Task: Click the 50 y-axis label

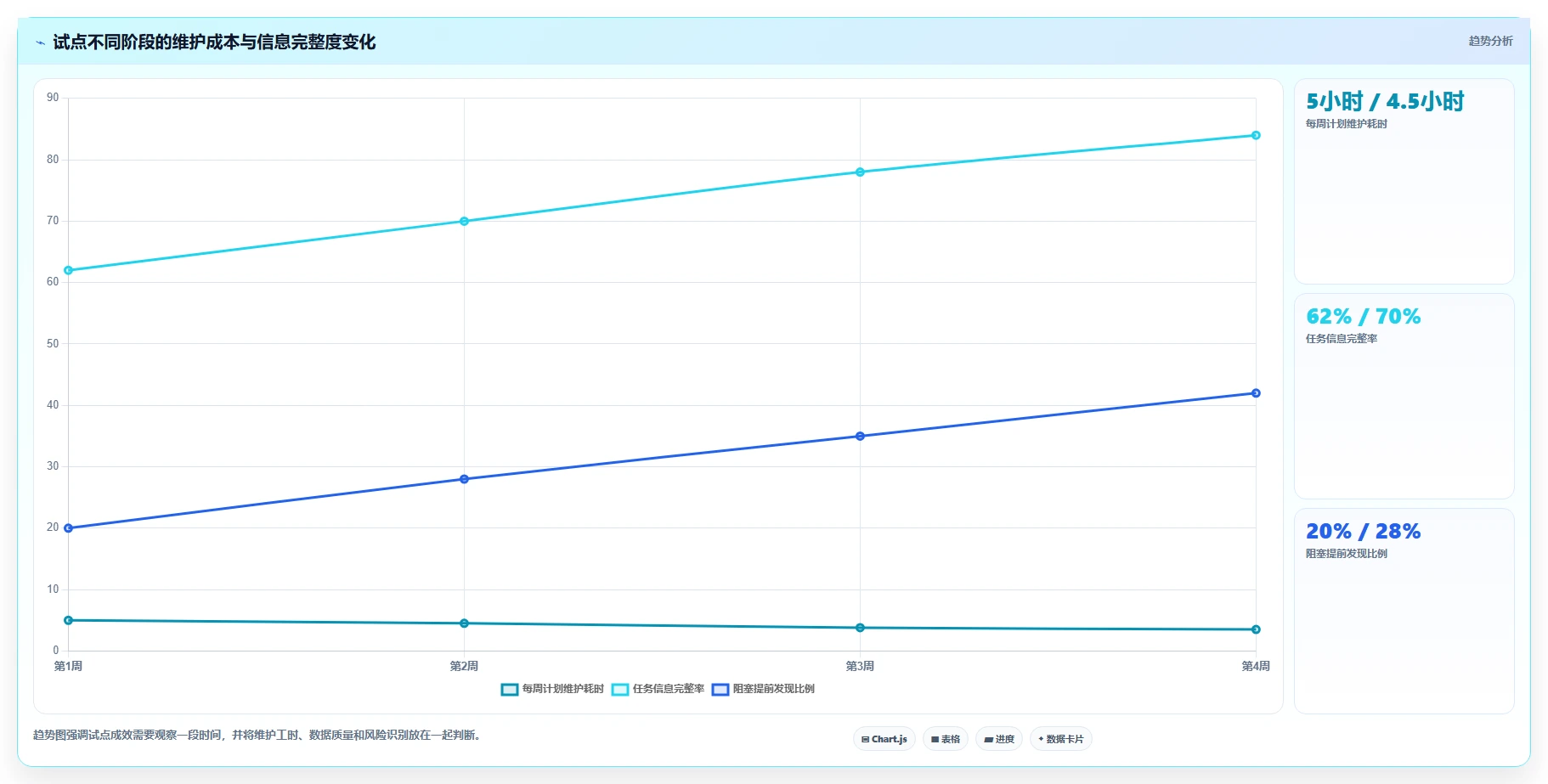Action: click(54, 344)
